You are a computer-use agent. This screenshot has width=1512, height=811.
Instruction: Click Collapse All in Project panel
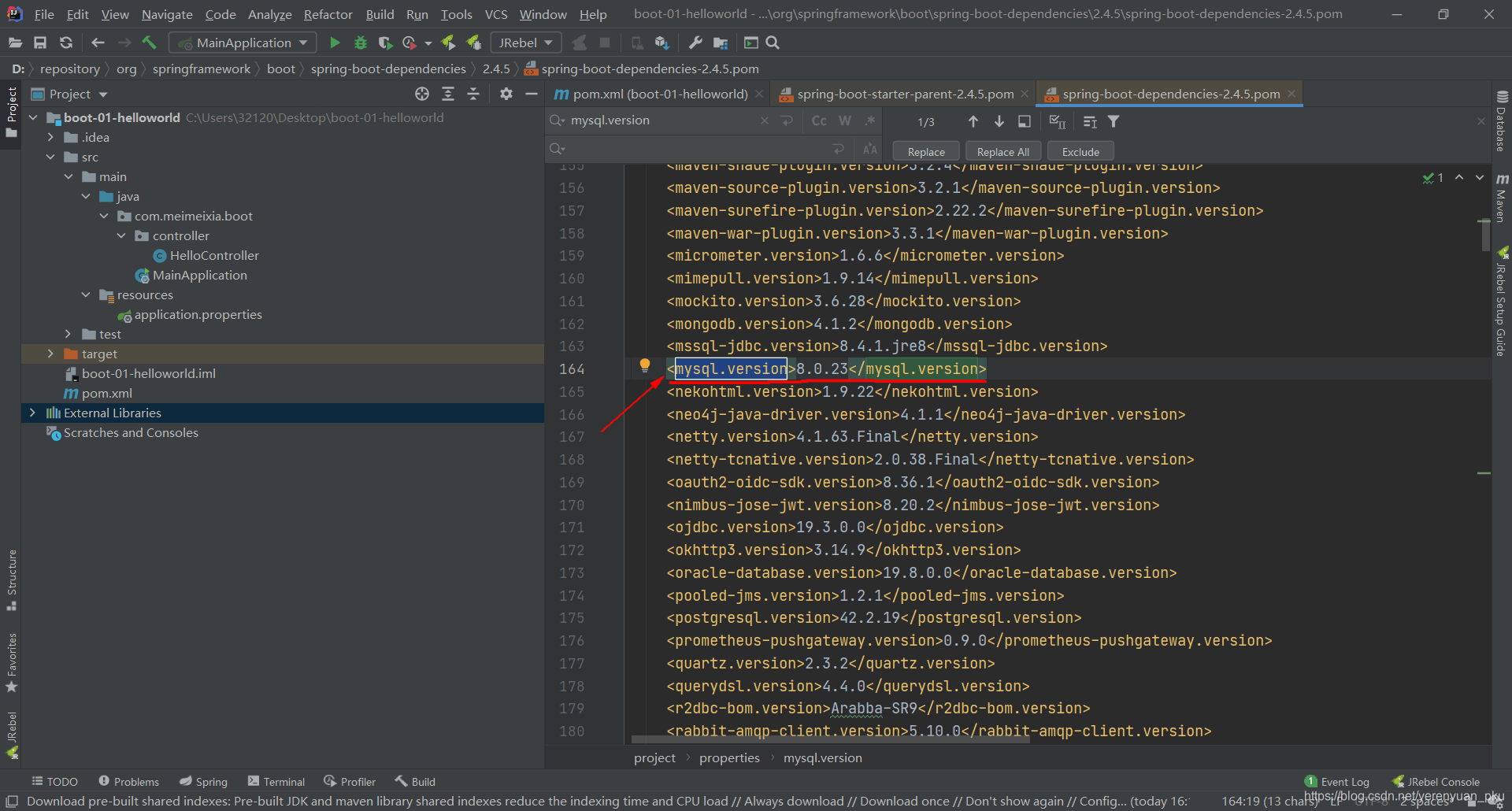(473, 94)
